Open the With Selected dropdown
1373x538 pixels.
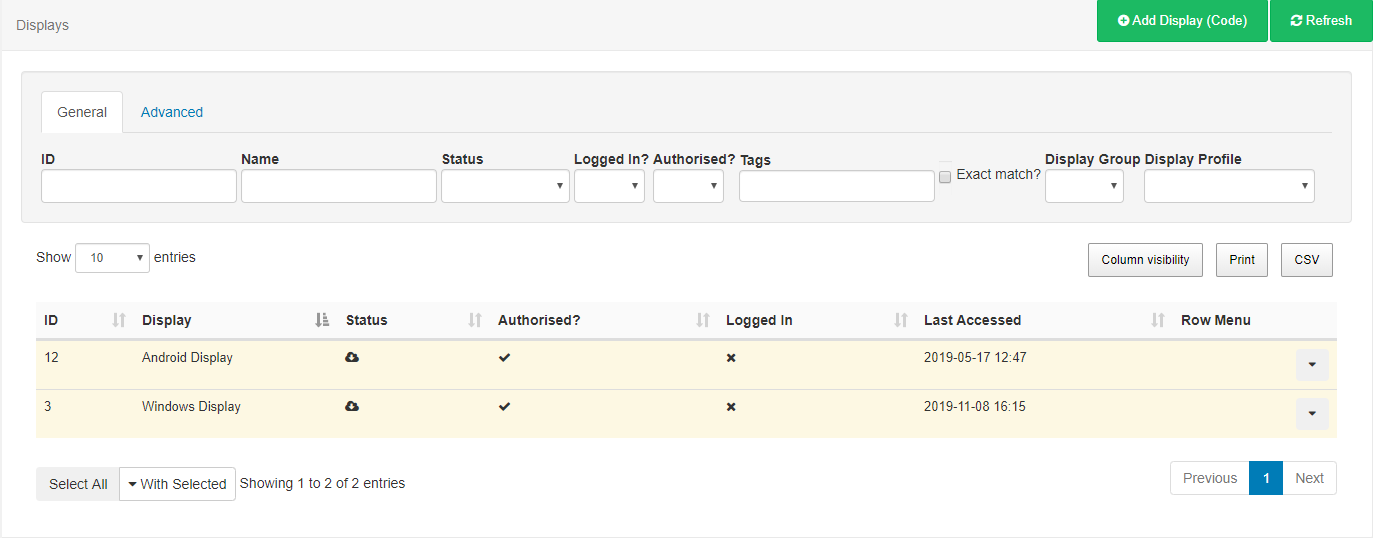[177, 484]
